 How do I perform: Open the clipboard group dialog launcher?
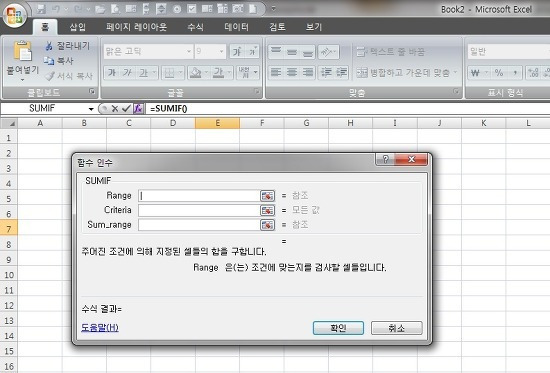click(92, 92)
